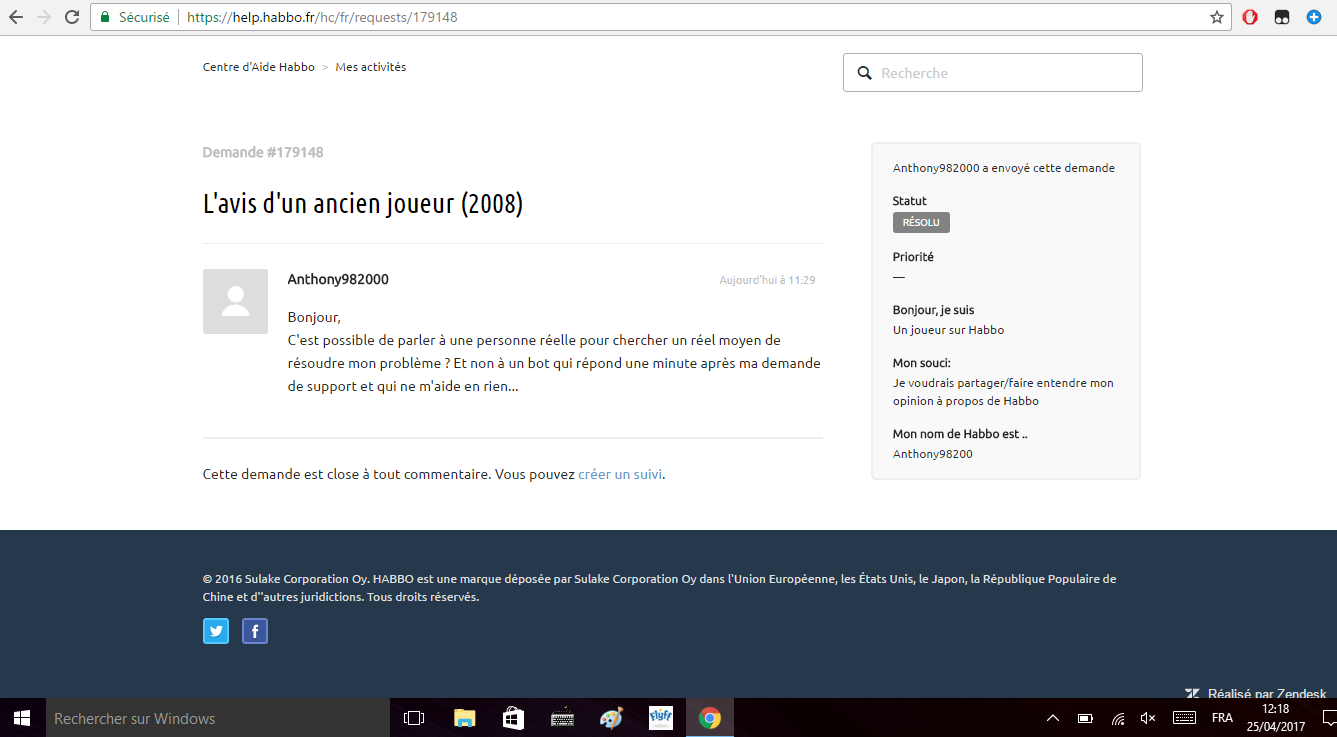Click the Statut label in sidebar

point(910,201)
